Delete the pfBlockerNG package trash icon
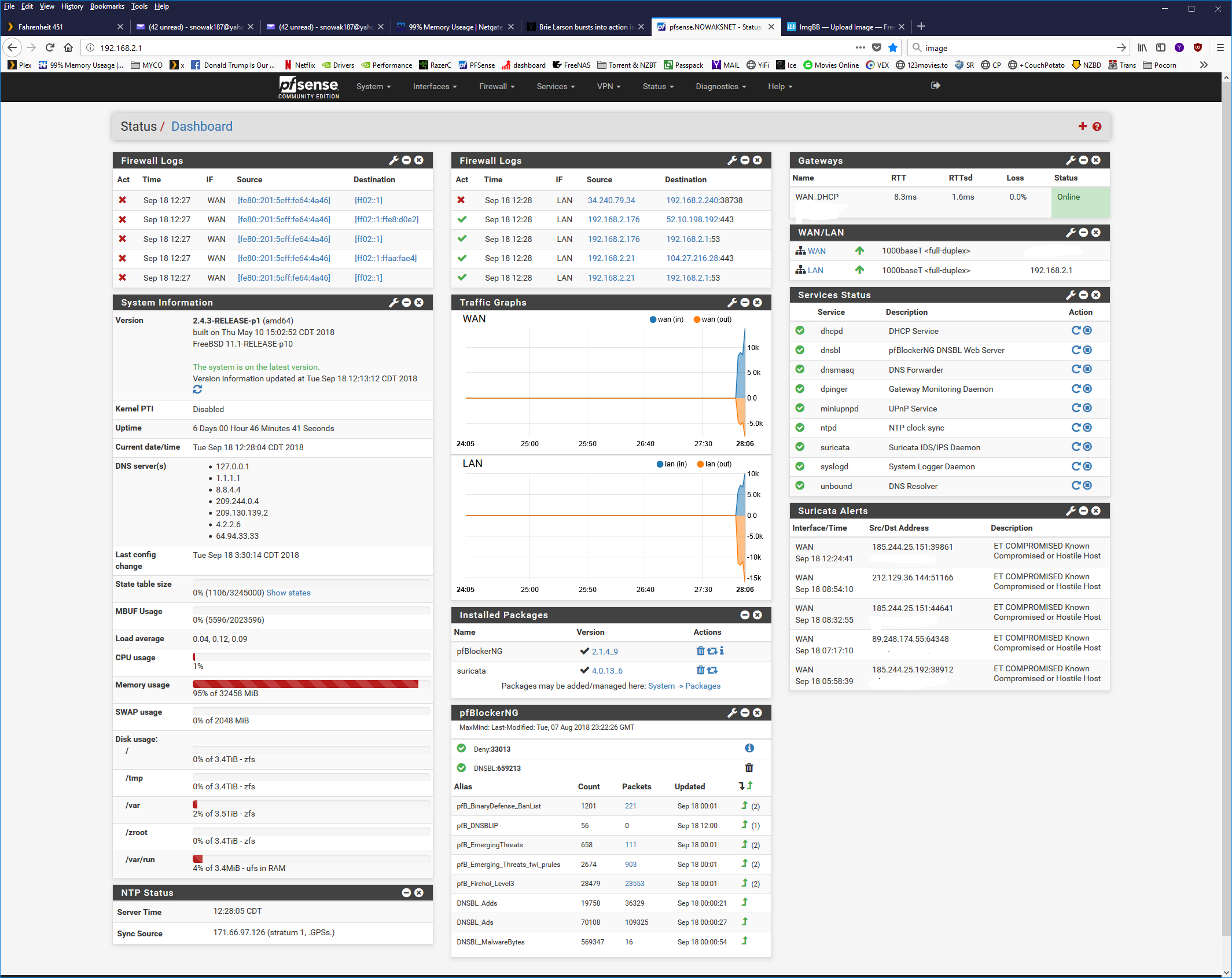 click(700, 651)
